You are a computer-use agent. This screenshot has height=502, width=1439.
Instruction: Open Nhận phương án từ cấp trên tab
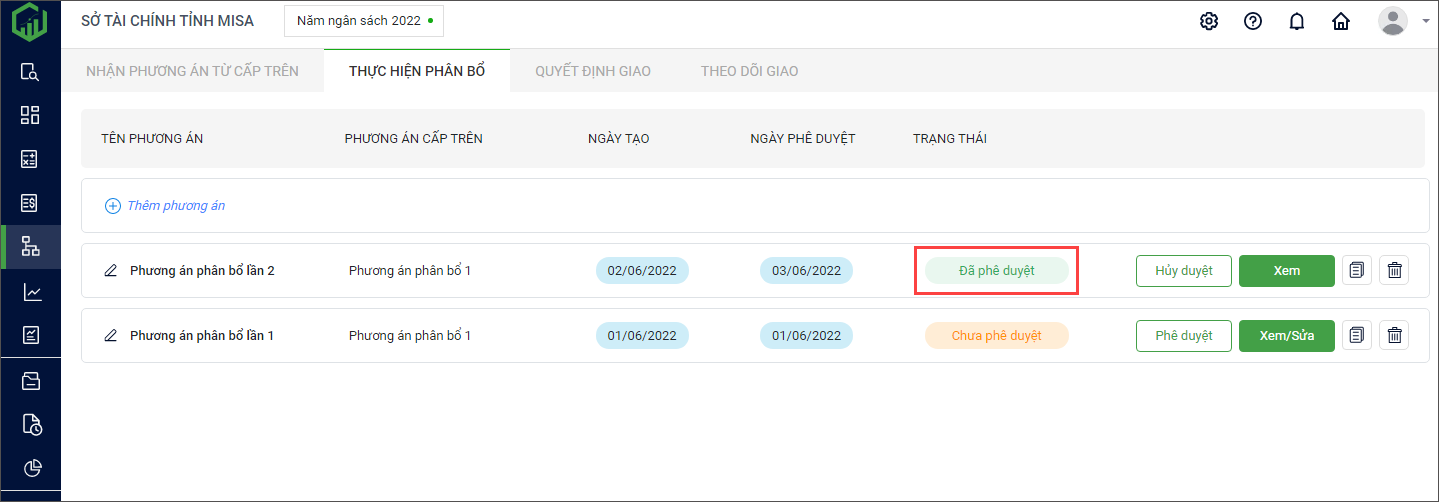pyautogui.click(x=192, y=71)
